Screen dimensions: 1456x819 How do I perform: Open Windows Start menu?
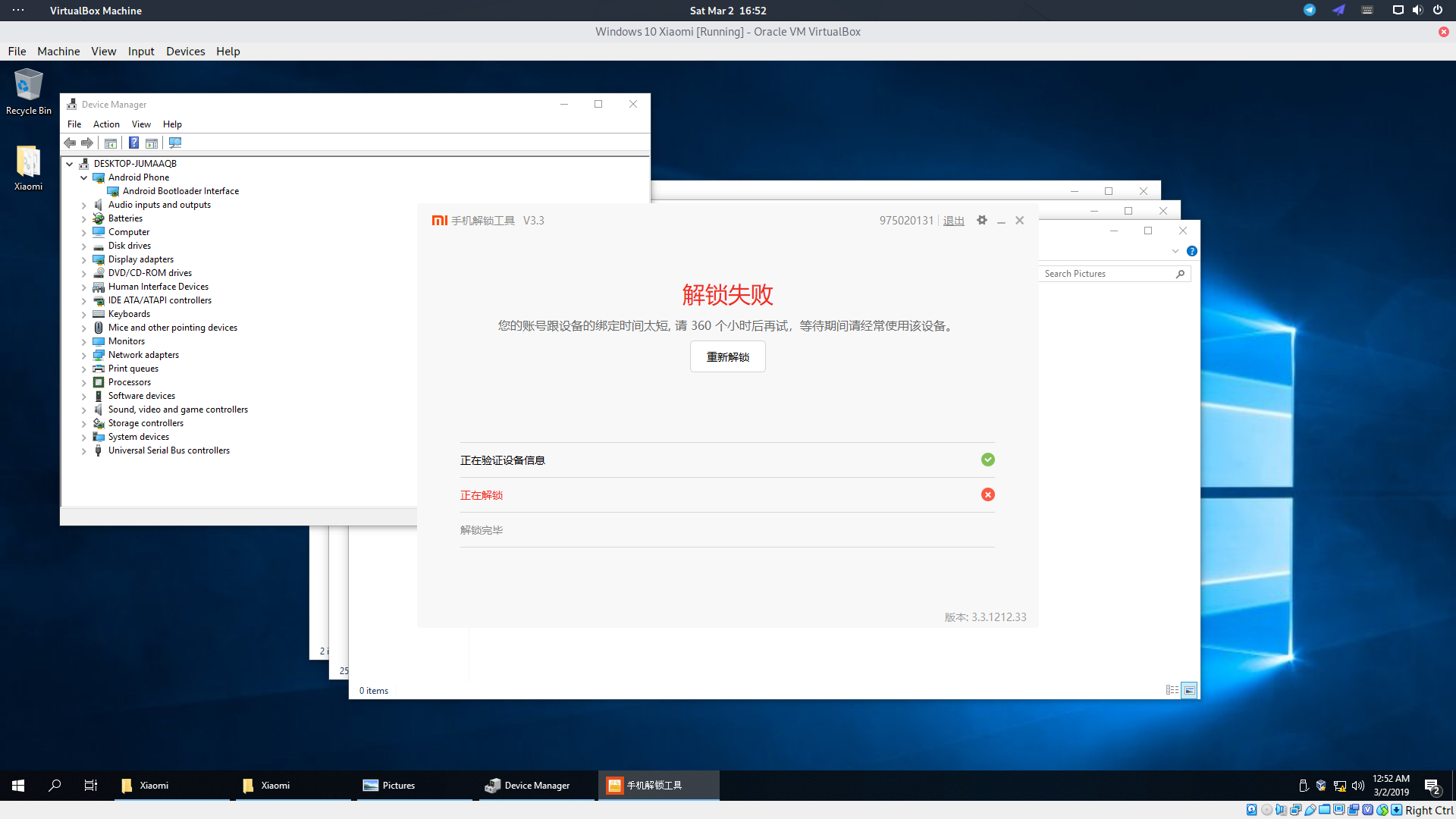(18, 786)
